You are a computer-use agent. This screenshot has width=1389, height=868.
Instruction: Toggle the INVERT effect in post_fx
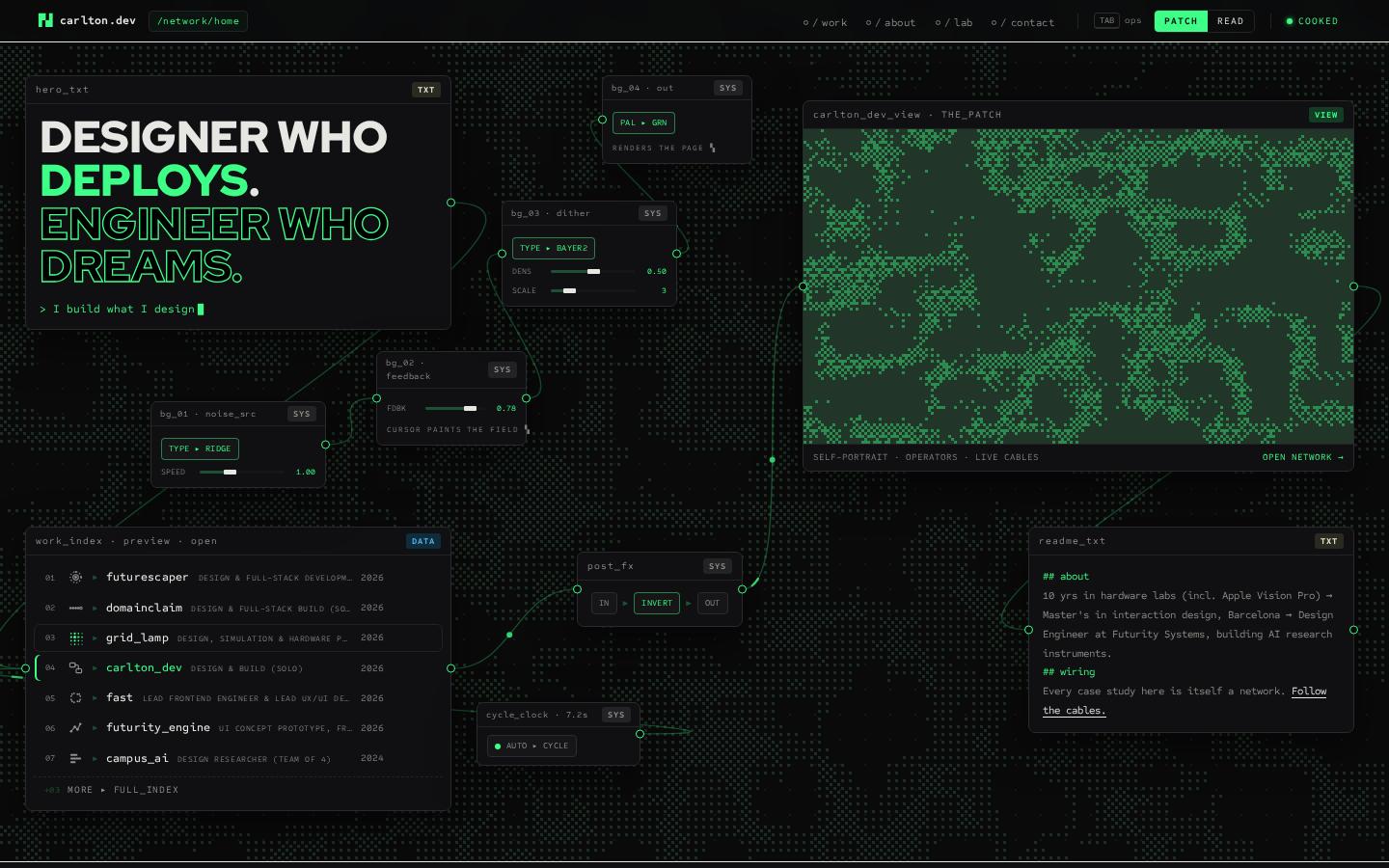(x=657, y=603)
